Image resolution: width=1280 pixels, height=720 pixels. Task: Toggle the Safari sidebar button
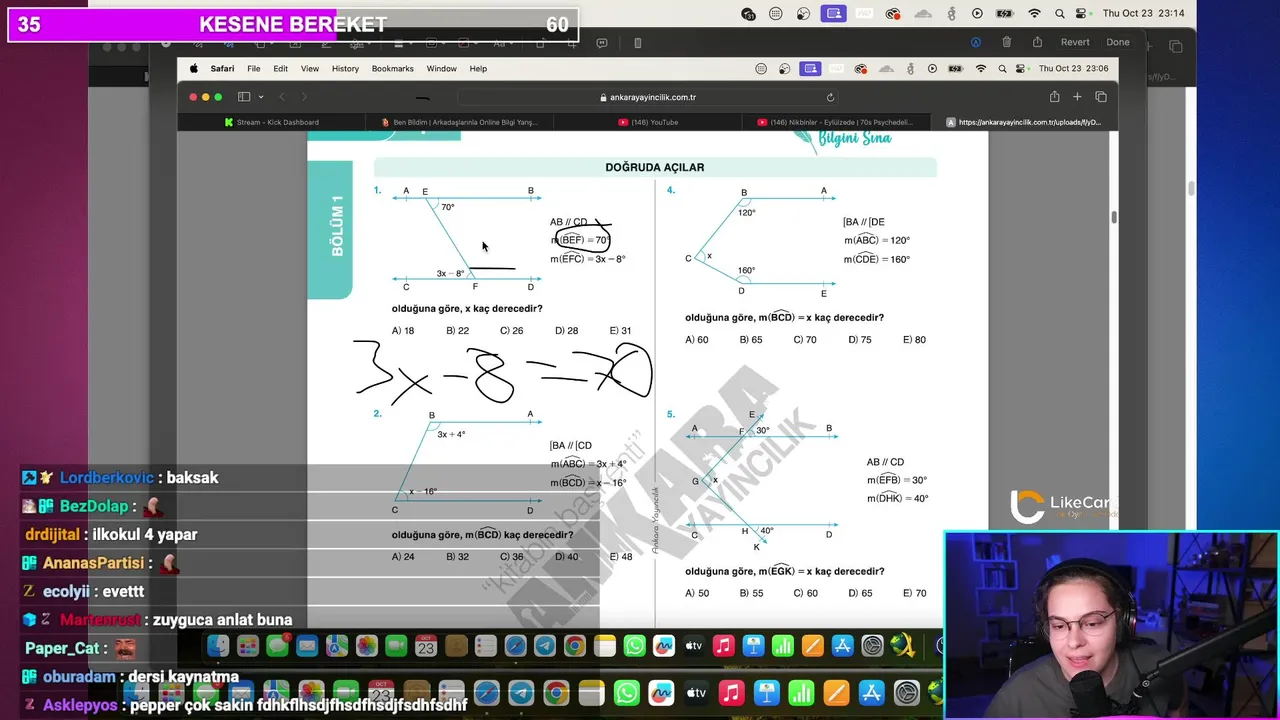coord(244,97)
